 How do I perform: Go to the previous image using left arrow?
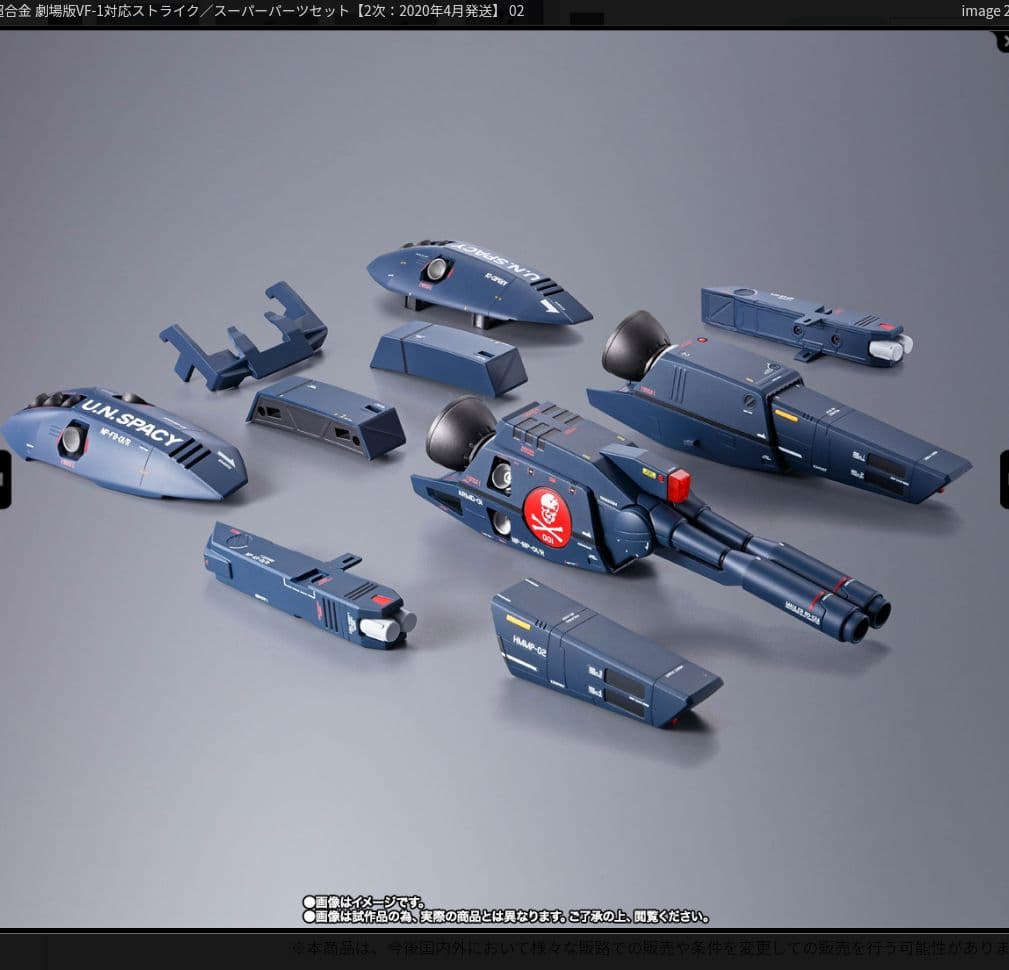4,479
